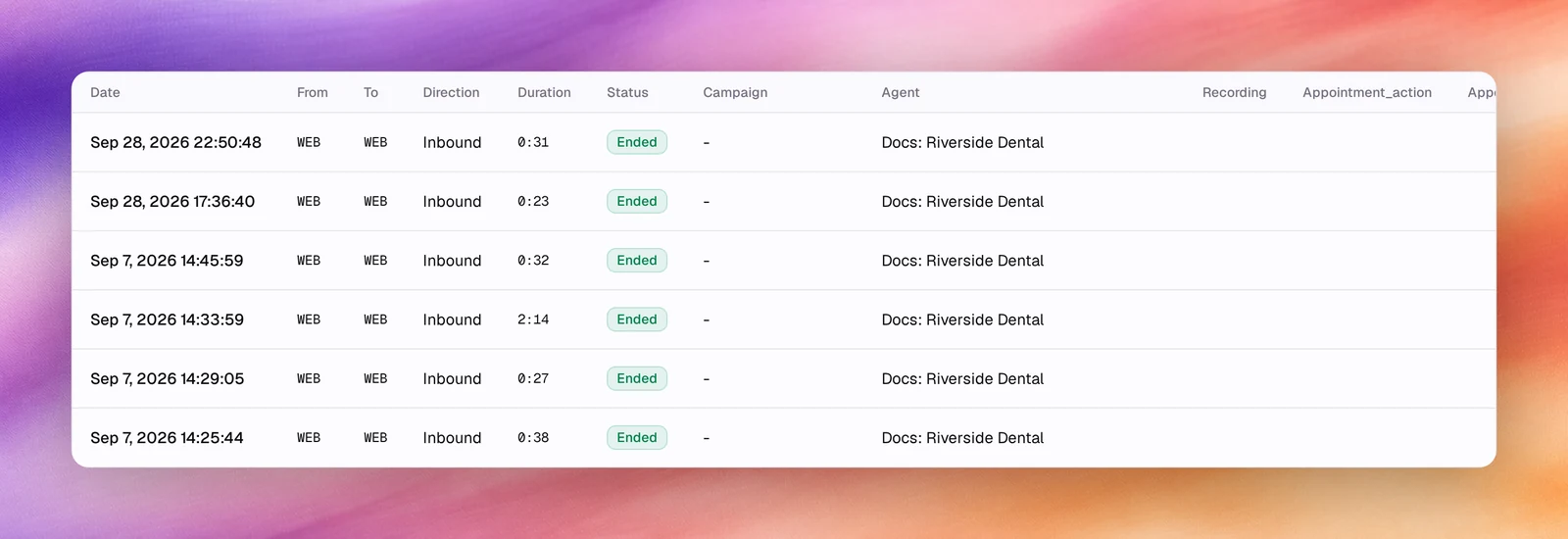Click To WEB cell in 22:50:48 row
This screenshot has height=539, width=1568.
pos(375,142)
